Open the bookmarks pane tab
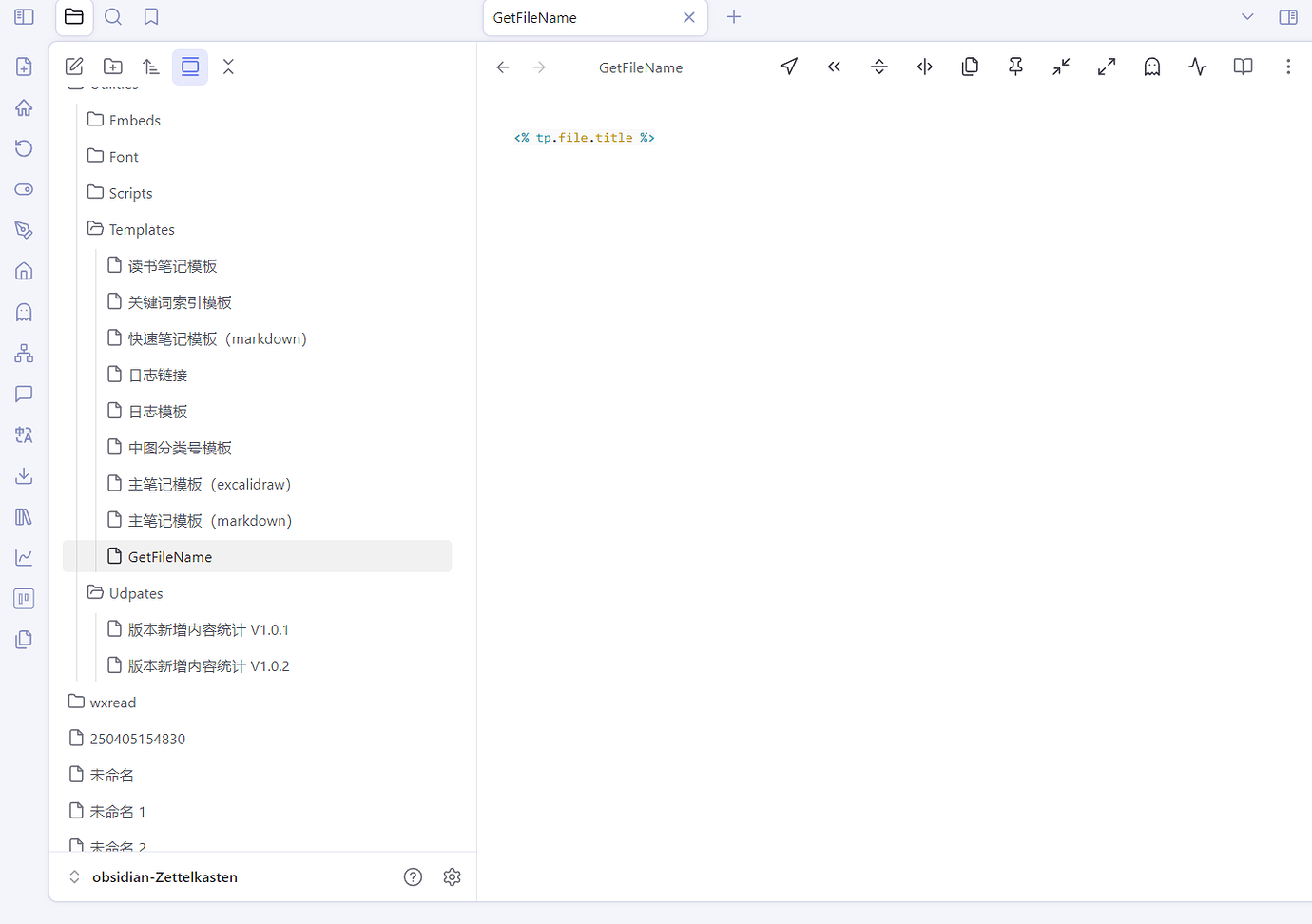Viewport: 1312px width, 924px height. [151, 17]
